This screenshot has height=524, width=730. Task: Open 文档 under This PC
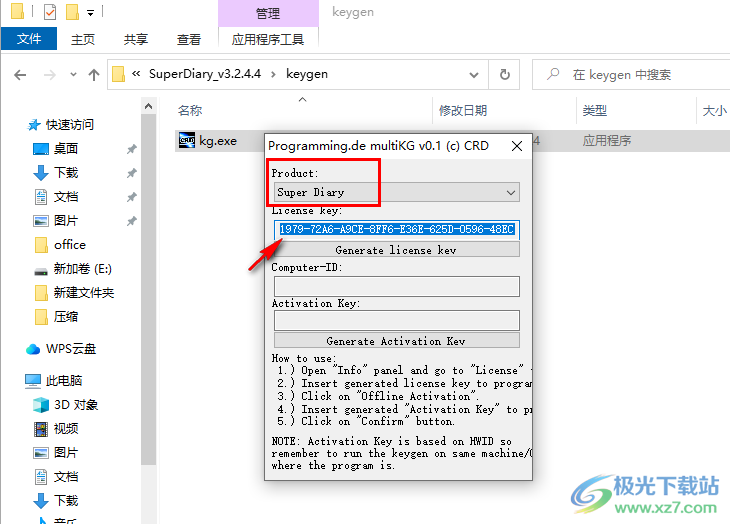point(66,477)
